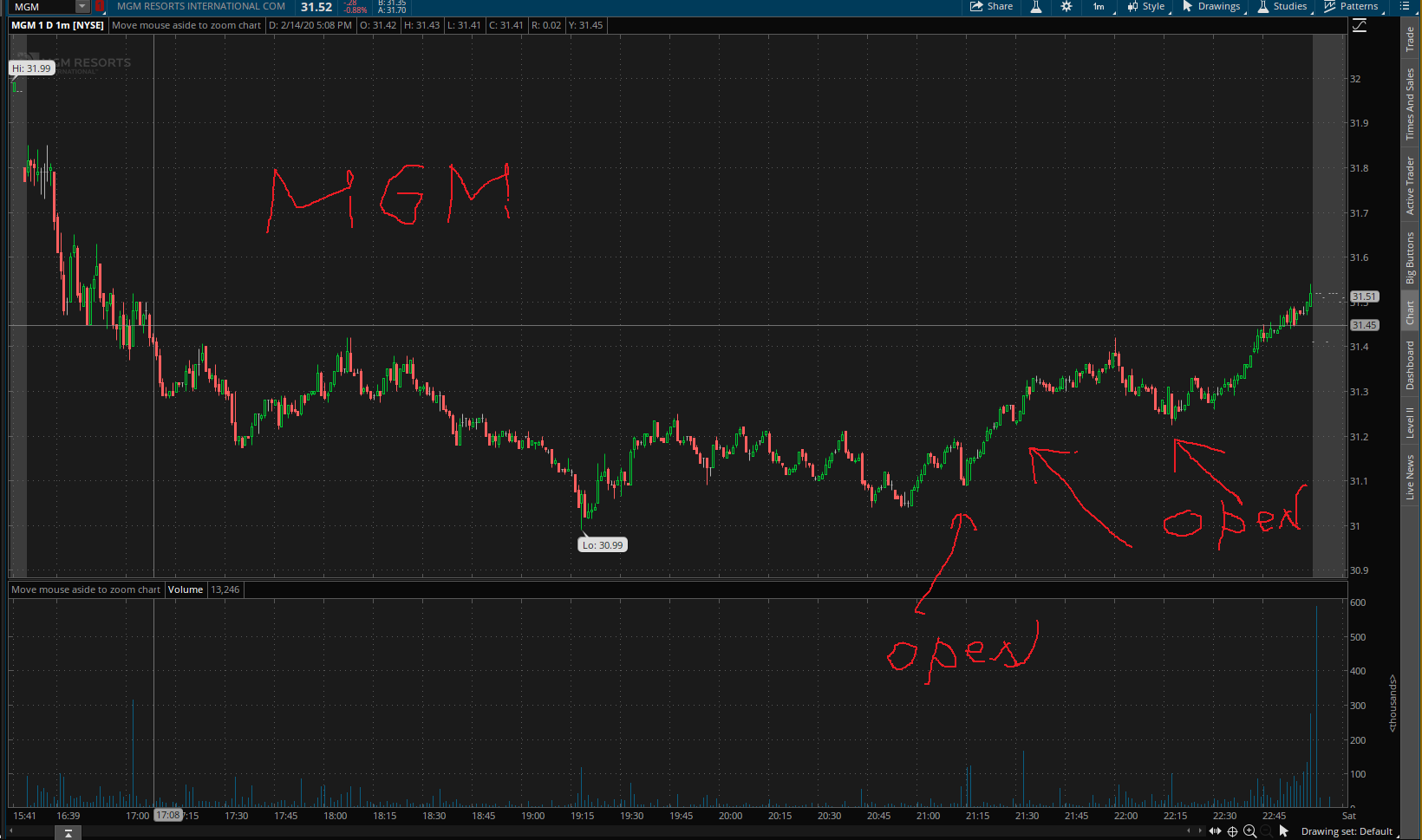Click the MGM 1 D 1m [NYSE] chart label

(57, 25)
